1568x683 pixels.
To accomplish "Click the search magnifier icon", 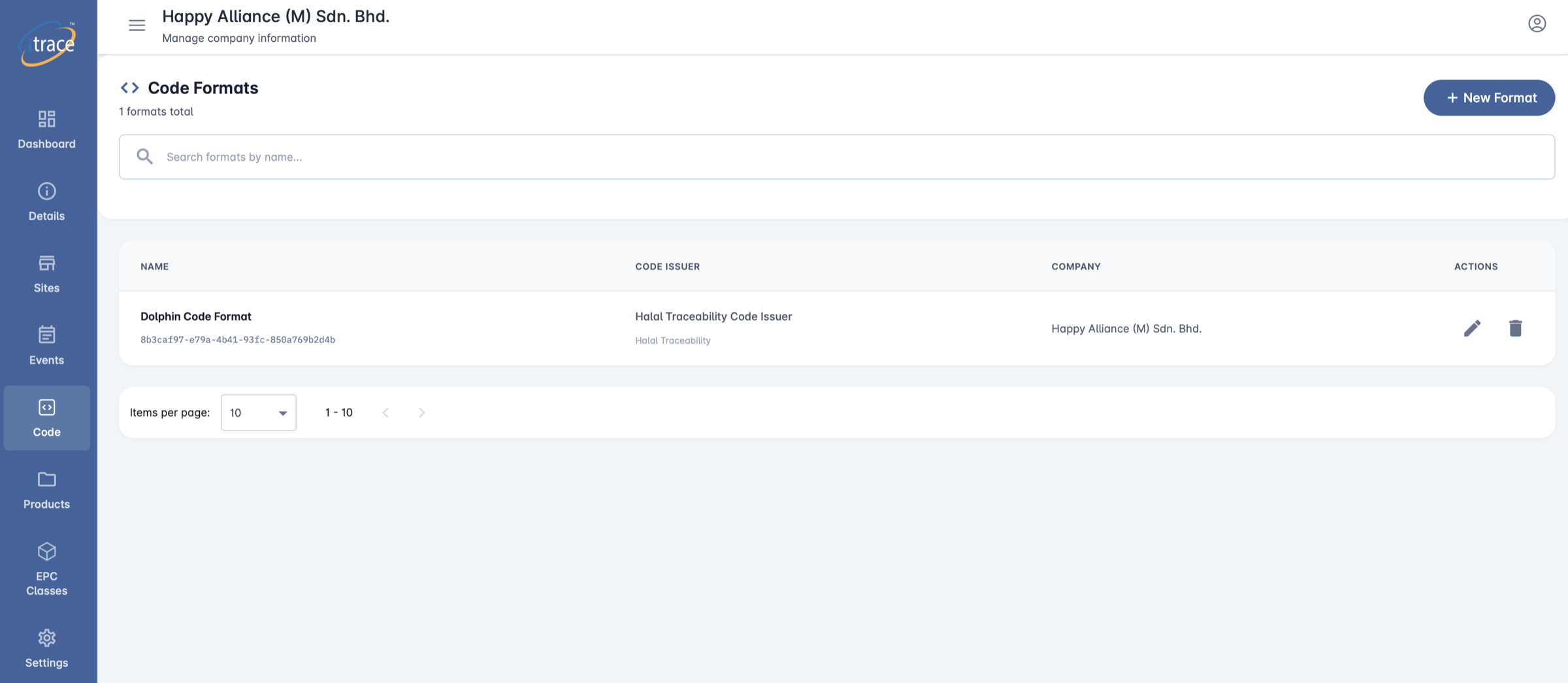I will [x=144, y=156].
